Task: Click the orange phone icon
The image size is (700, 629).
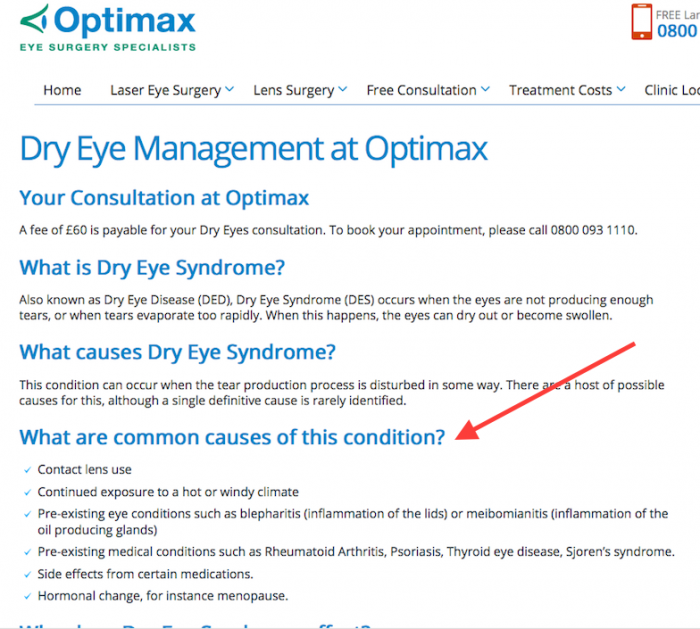Action: tap(641, 22)
